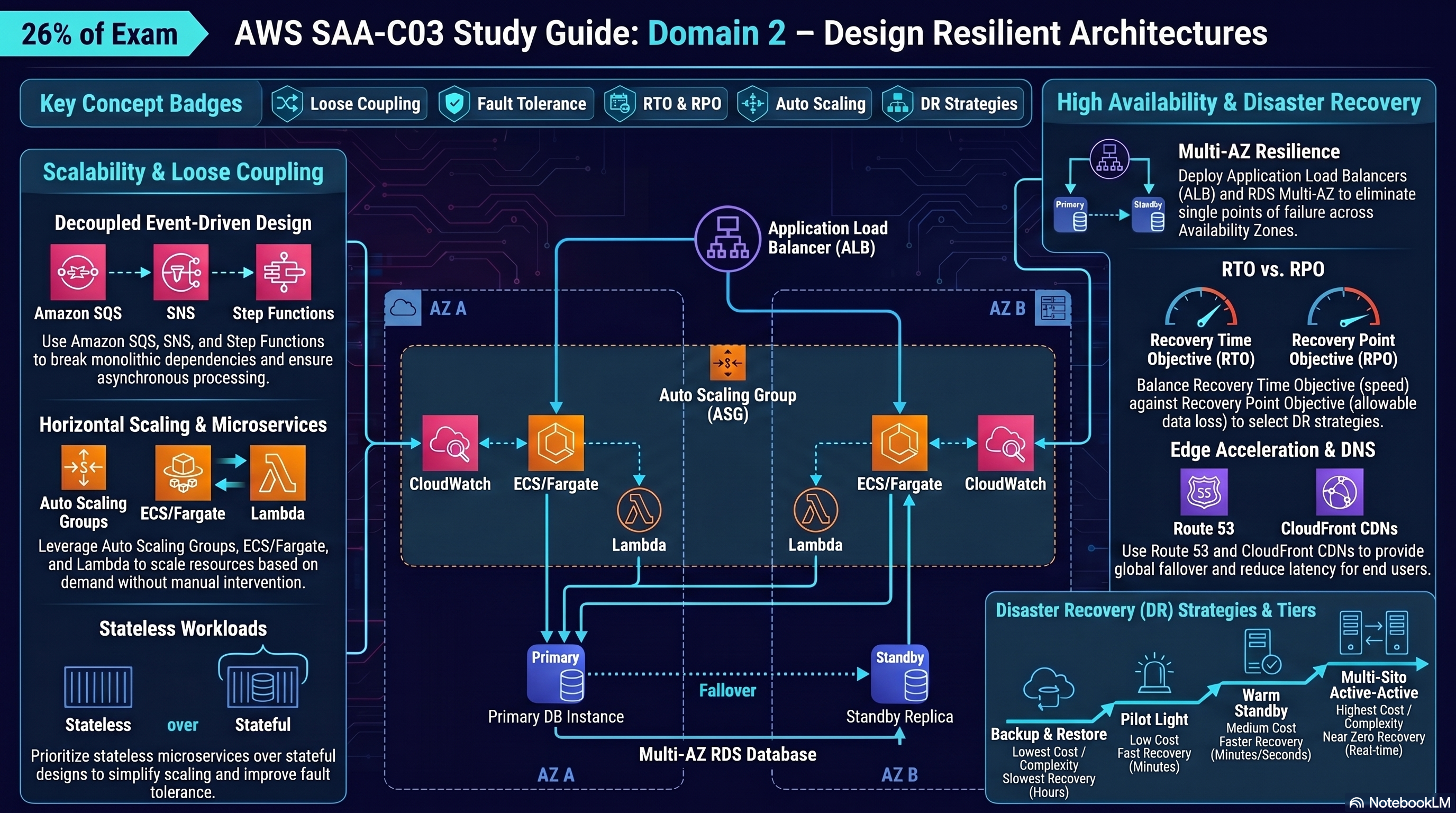The width and height of the screenshot is (1456, 813).
Task: Click the Auto Scaling badge arrows icon
Action: point(752,103)
